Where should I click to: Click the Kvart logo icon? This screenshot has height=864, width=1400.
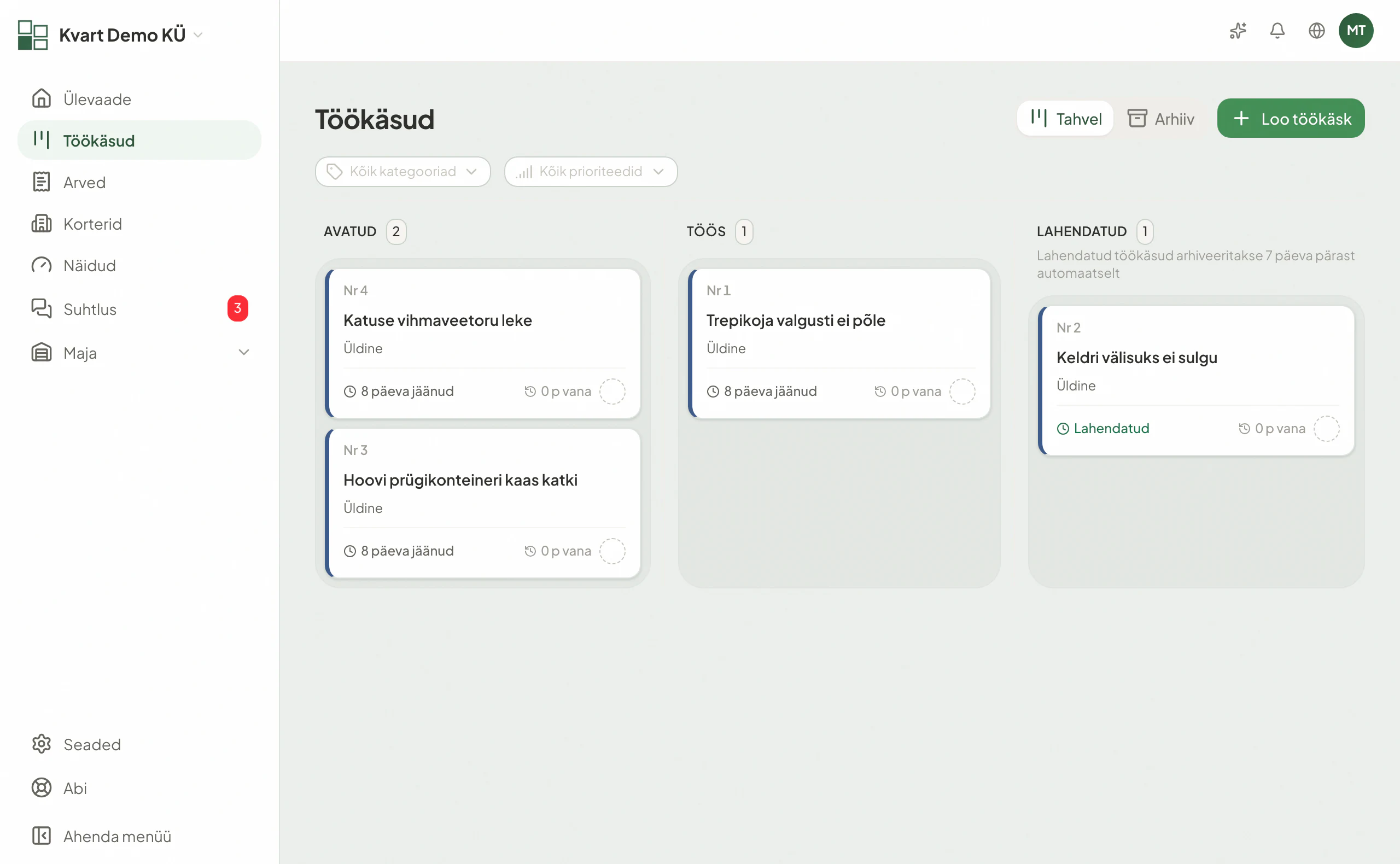33,35
